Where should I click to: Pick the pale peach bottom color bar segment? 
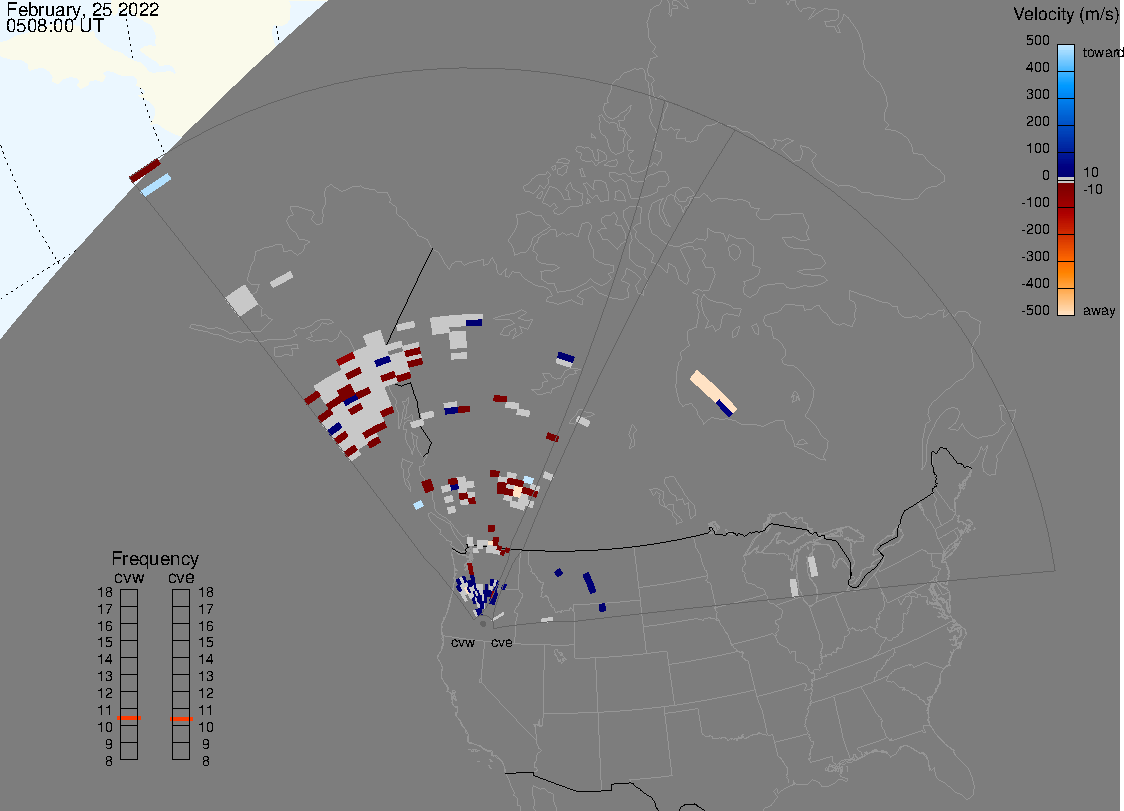point(1066,301)
